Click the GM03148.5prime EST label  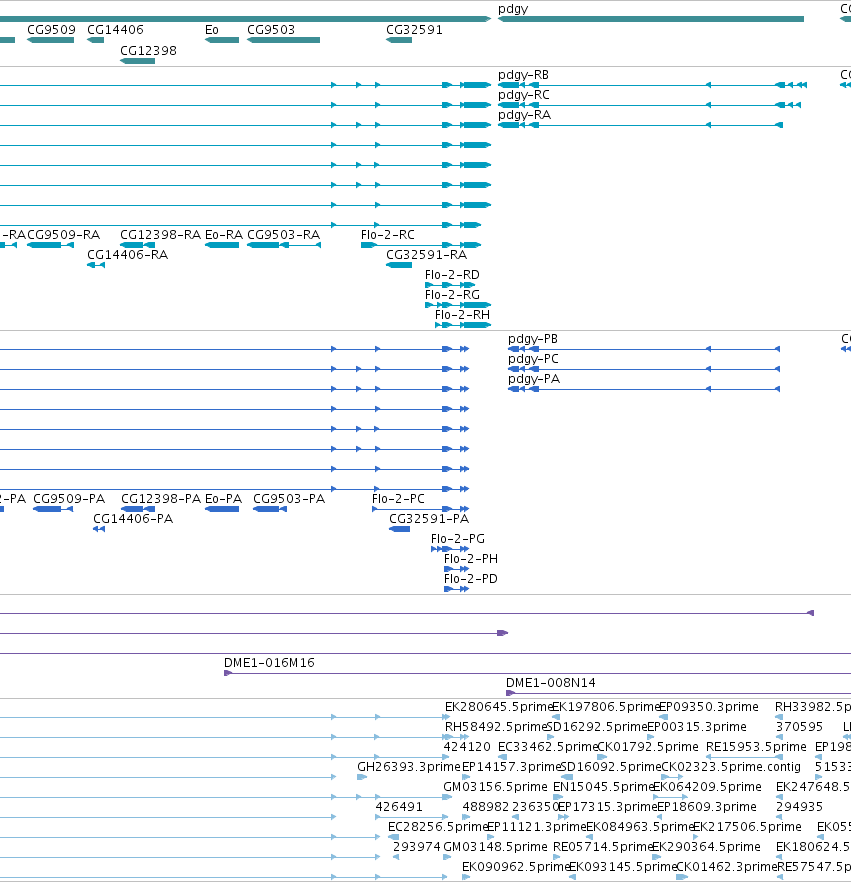tap(495, 847)
